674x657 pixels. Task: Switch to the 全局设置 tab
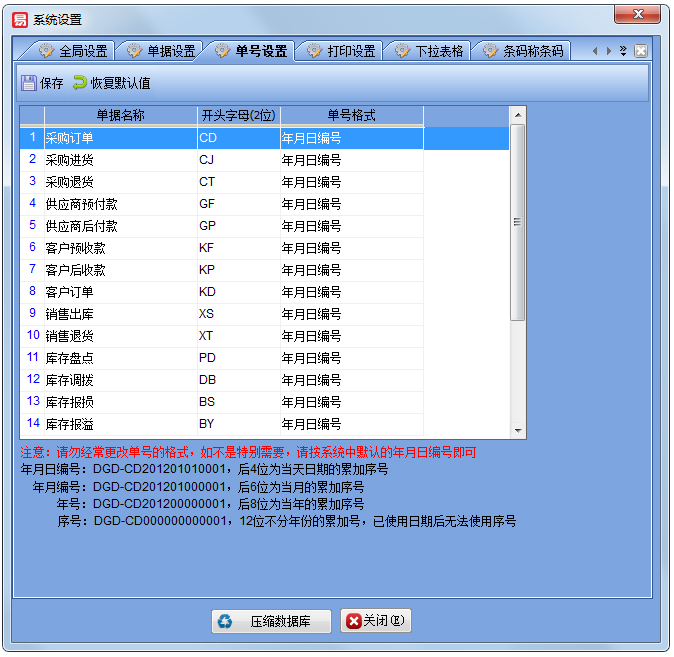[73, 51]
